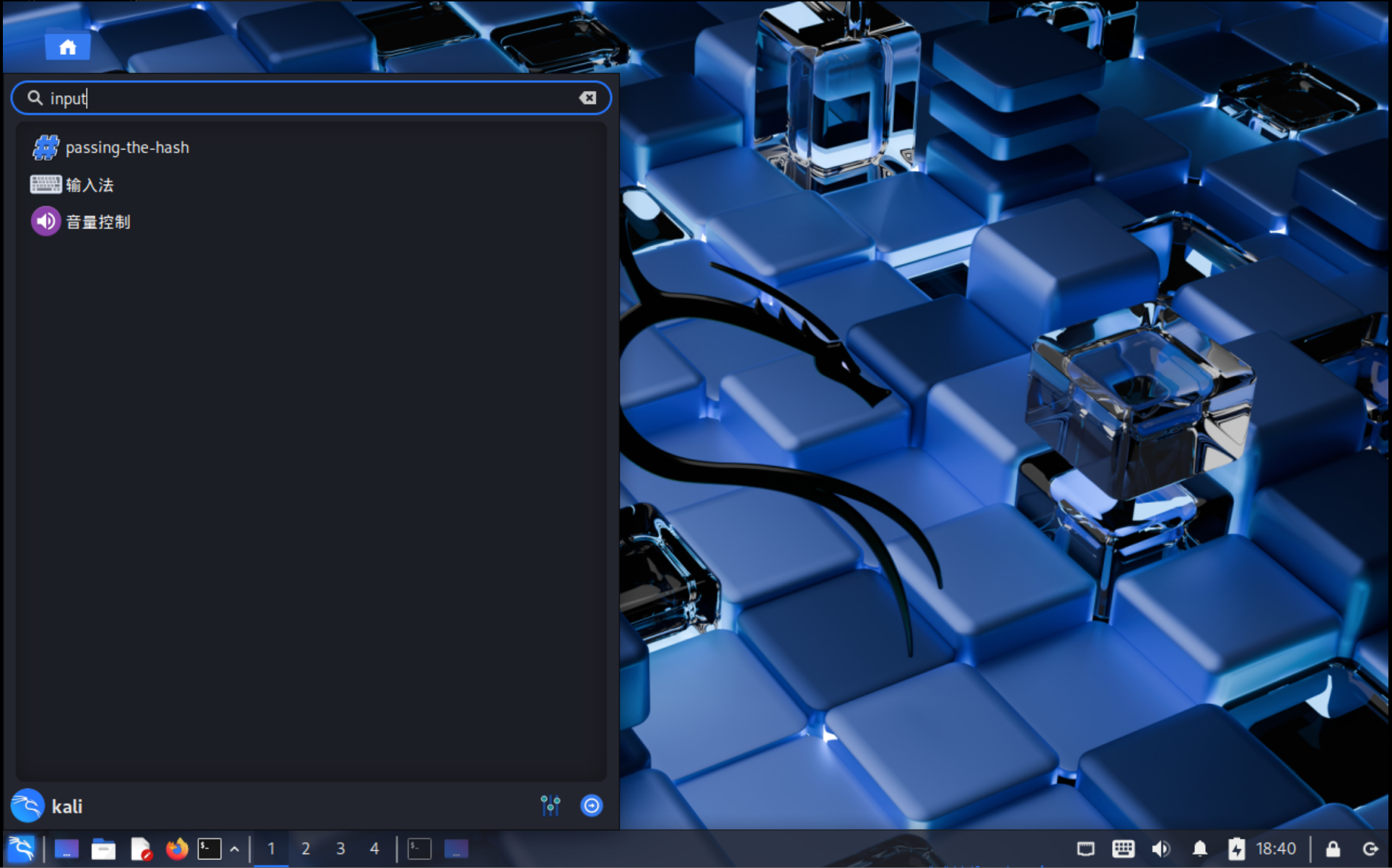Switch to workspace 4
The image size is (1392, 868).
click(x=374, y=849)
